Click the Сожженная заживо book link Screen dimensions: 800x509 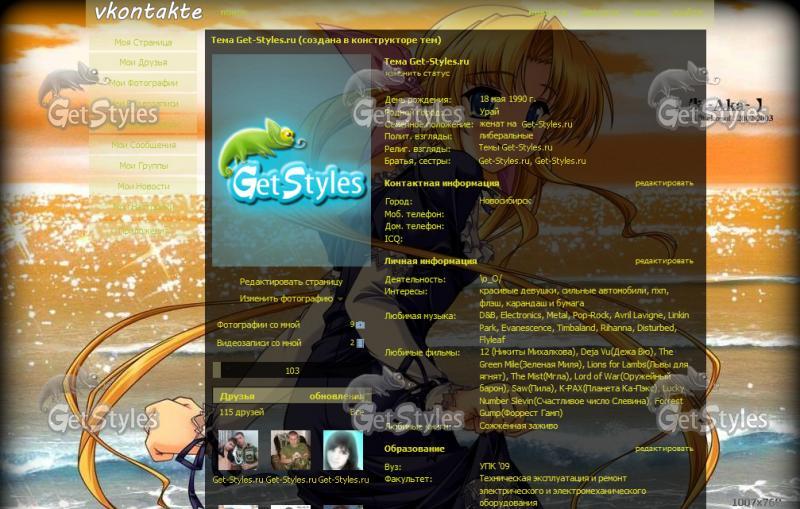[518, 426]
